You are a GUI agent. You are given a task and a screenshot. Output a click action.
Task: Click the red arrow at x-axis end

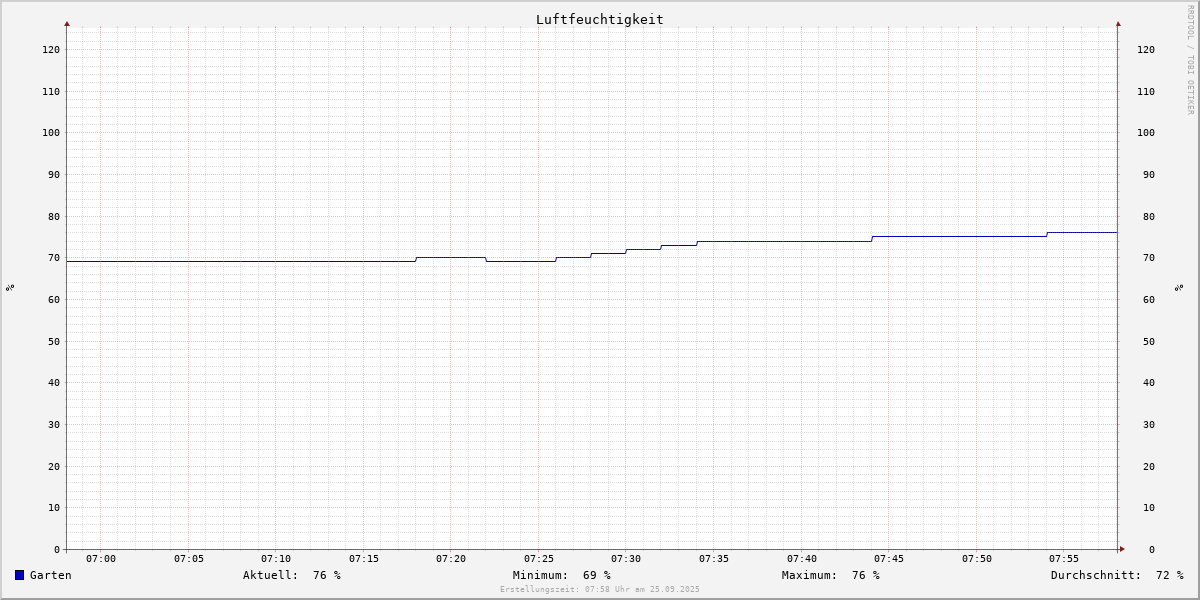coord(1122,549)
